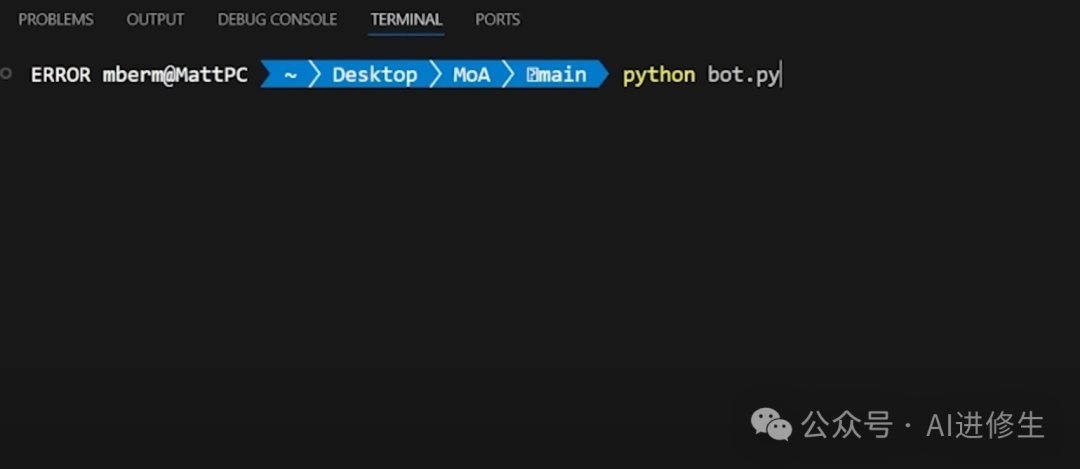Viewport: 1080px width, 469px height.
Task: Click the yellow python command word
Action: pyautogui.click(x=658, y=75)
